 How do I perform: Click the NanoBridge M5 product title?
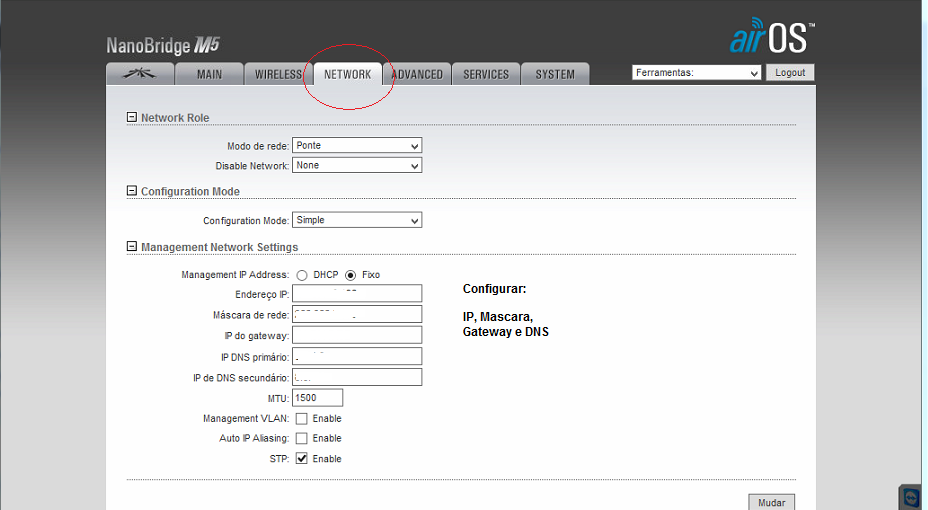tap(163, 46)
